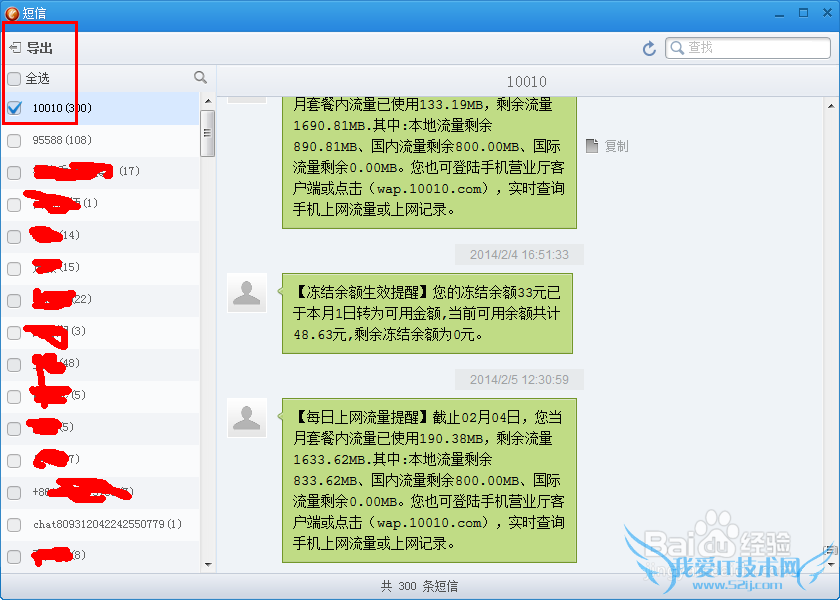Open the chat809312042242550779 (1) conversation

pyautogui.click(x=101, y=524)
